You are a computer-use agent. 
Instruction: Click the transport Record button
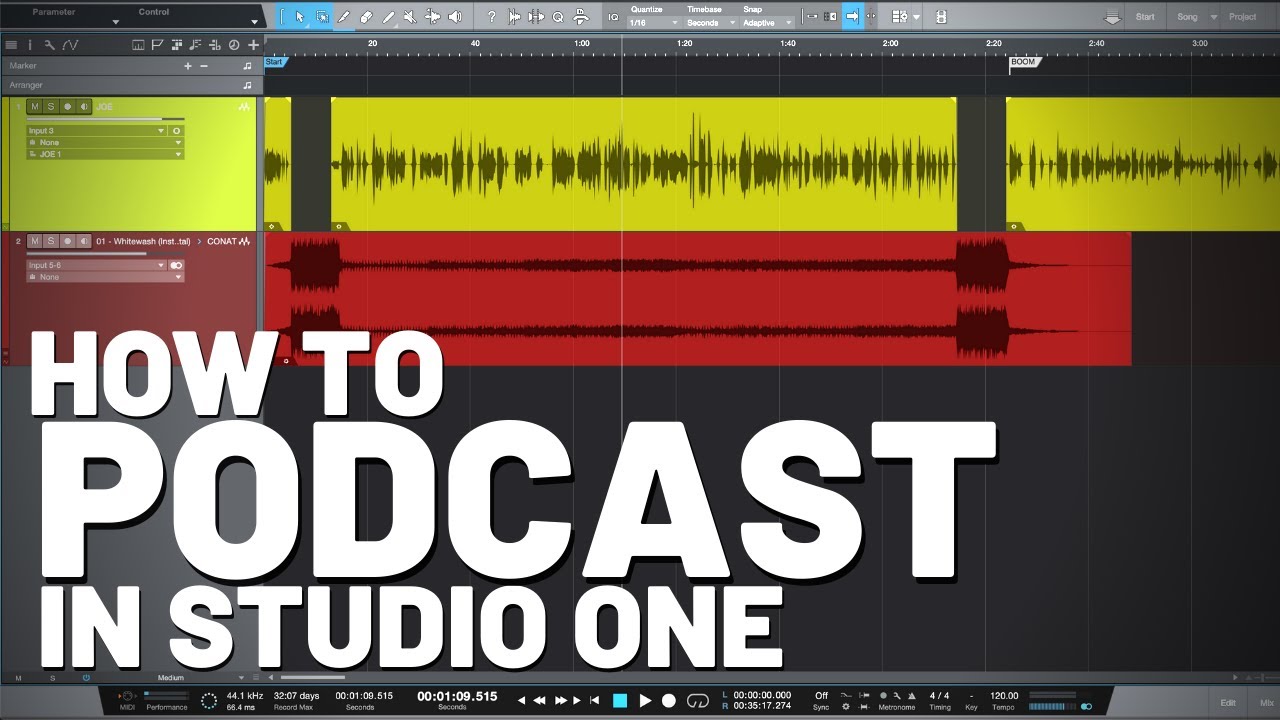(669, 700)
